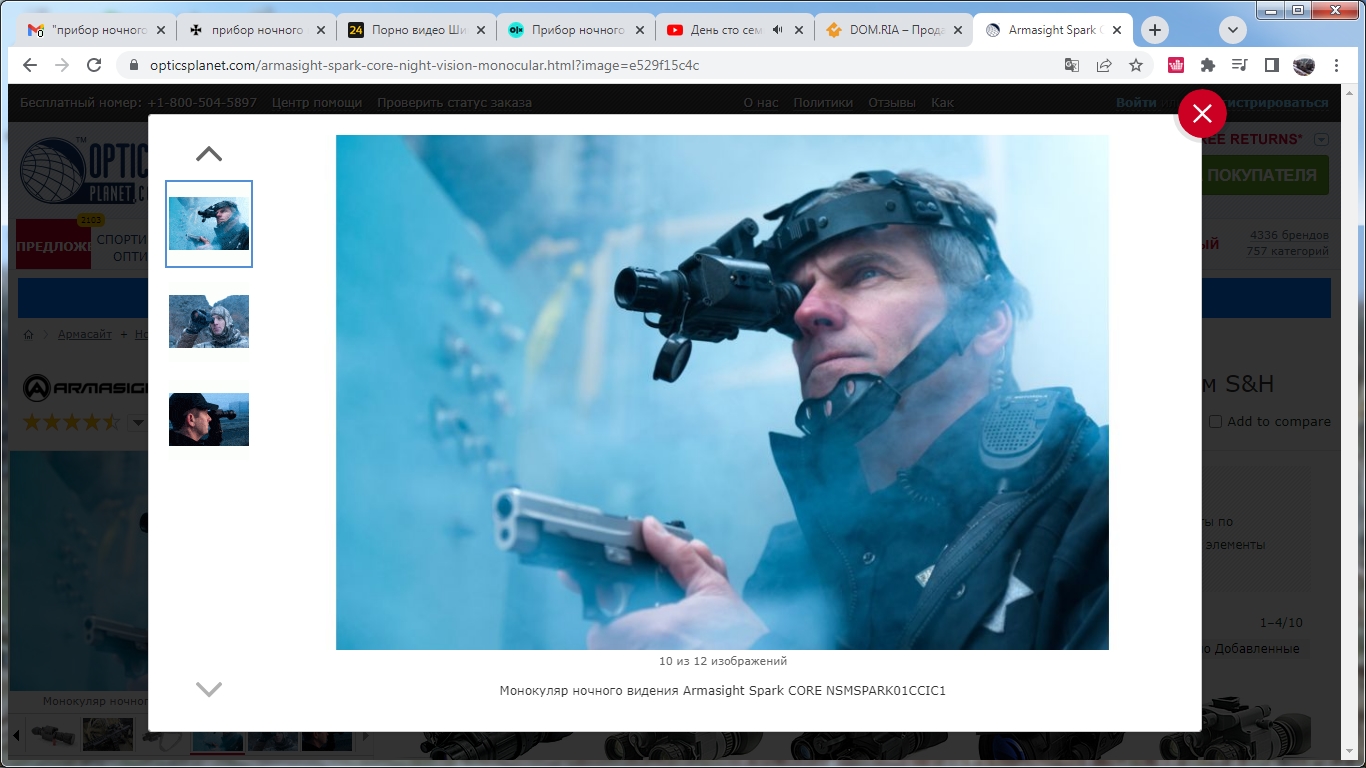Select first monocular thumbnail in bottom strip
Screen dimensions: 1366x768
52,735
